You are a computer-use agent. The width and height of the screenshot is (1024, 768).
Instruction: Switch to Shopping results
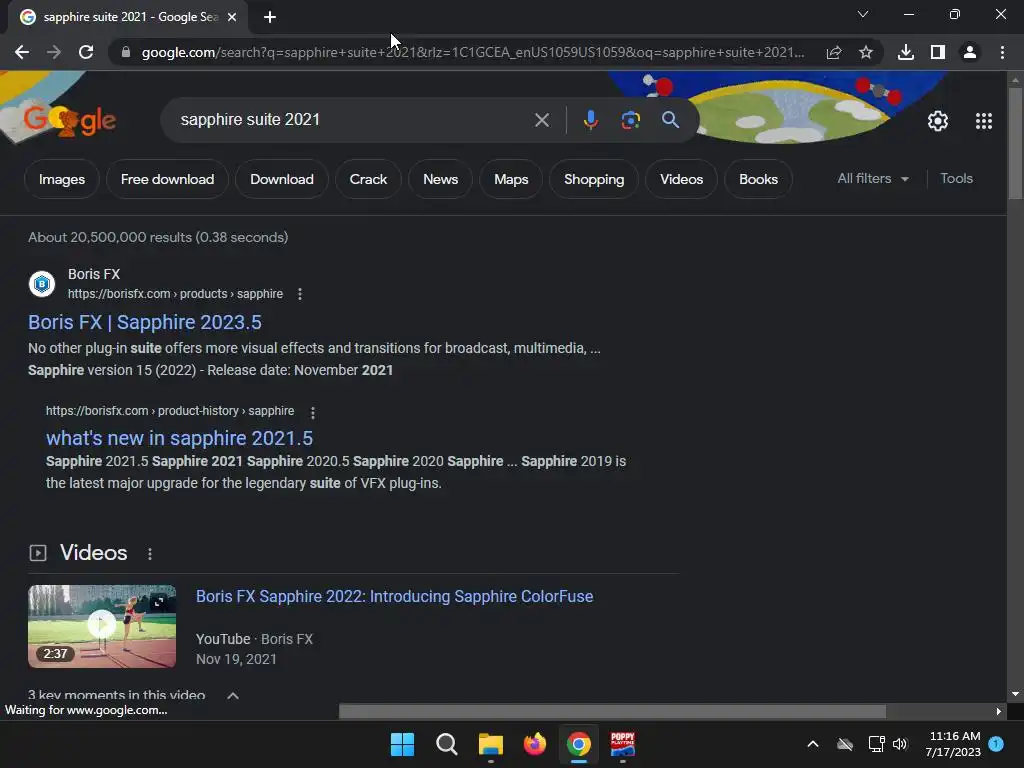click(594, 179)
